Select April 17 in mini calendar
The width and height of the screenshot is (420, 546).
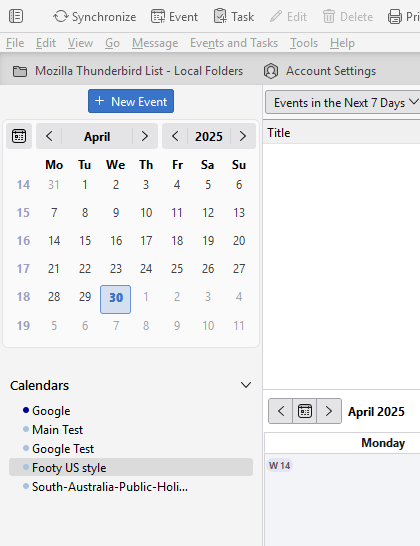[146, 241]
